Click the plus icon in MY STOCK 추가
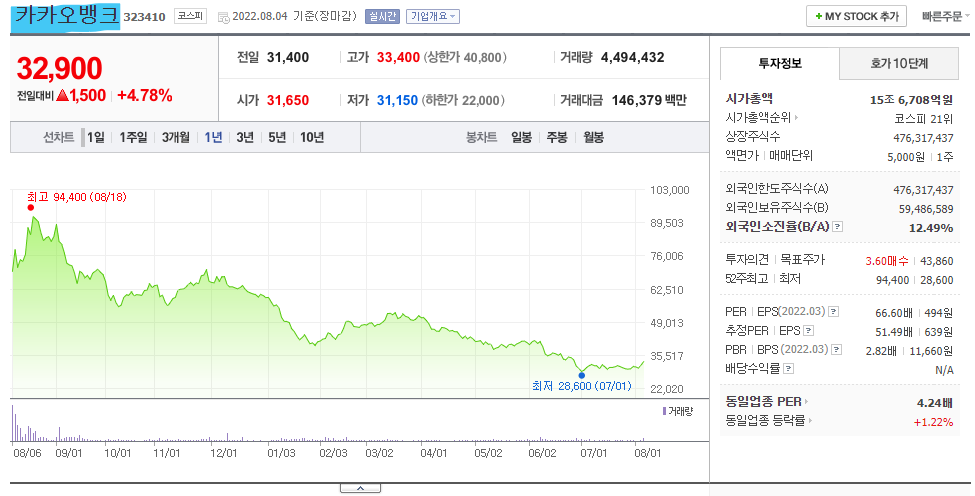The image size is (975, 496). coord(818,16)
